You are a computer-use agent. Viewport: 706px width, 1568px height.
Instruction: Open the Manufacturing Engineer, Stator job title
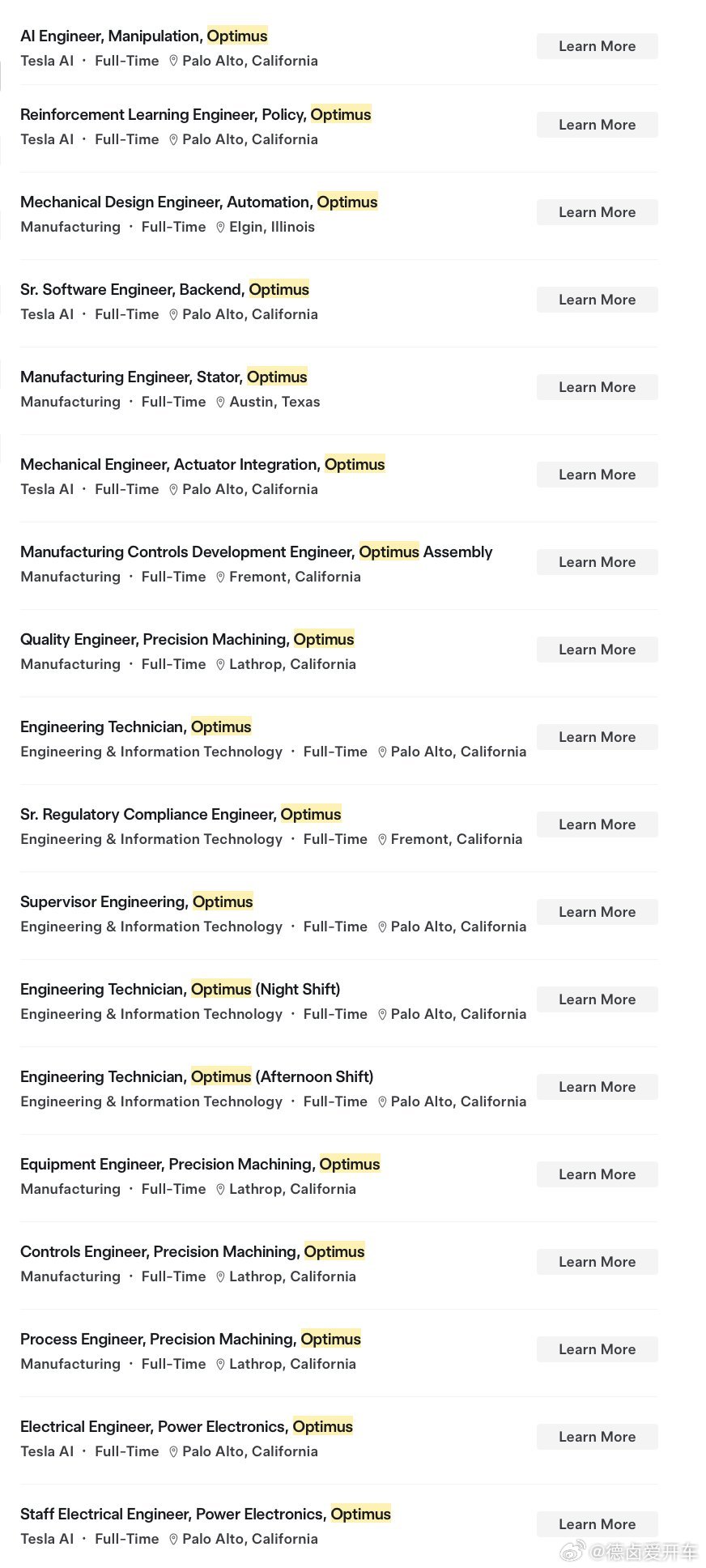[164, 377]
